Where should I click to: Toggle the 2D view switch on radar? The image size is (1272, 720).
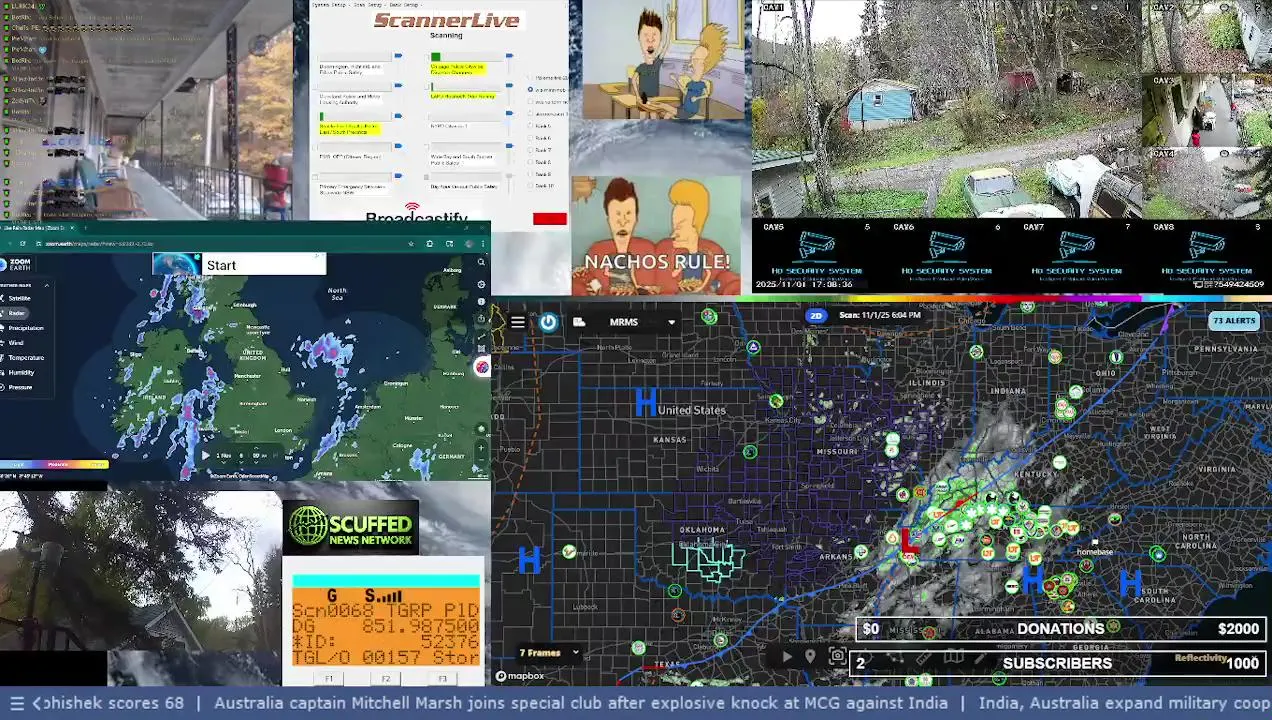(817, 315)
